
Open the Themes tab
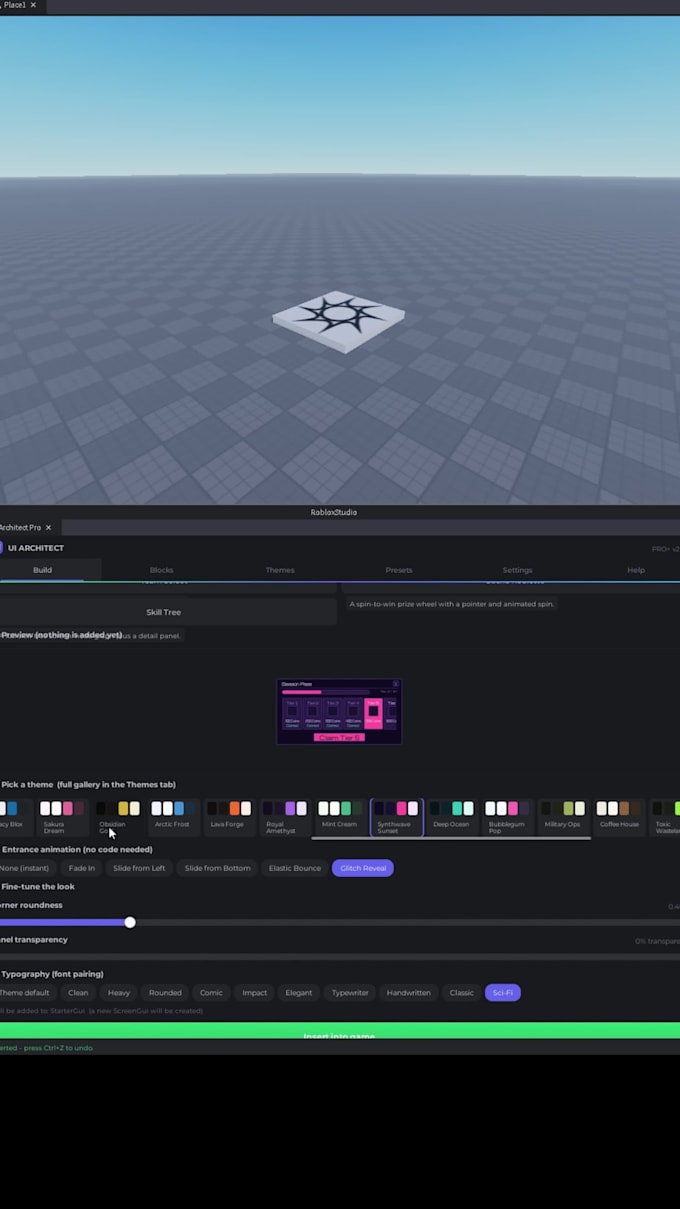click(280, 570)
